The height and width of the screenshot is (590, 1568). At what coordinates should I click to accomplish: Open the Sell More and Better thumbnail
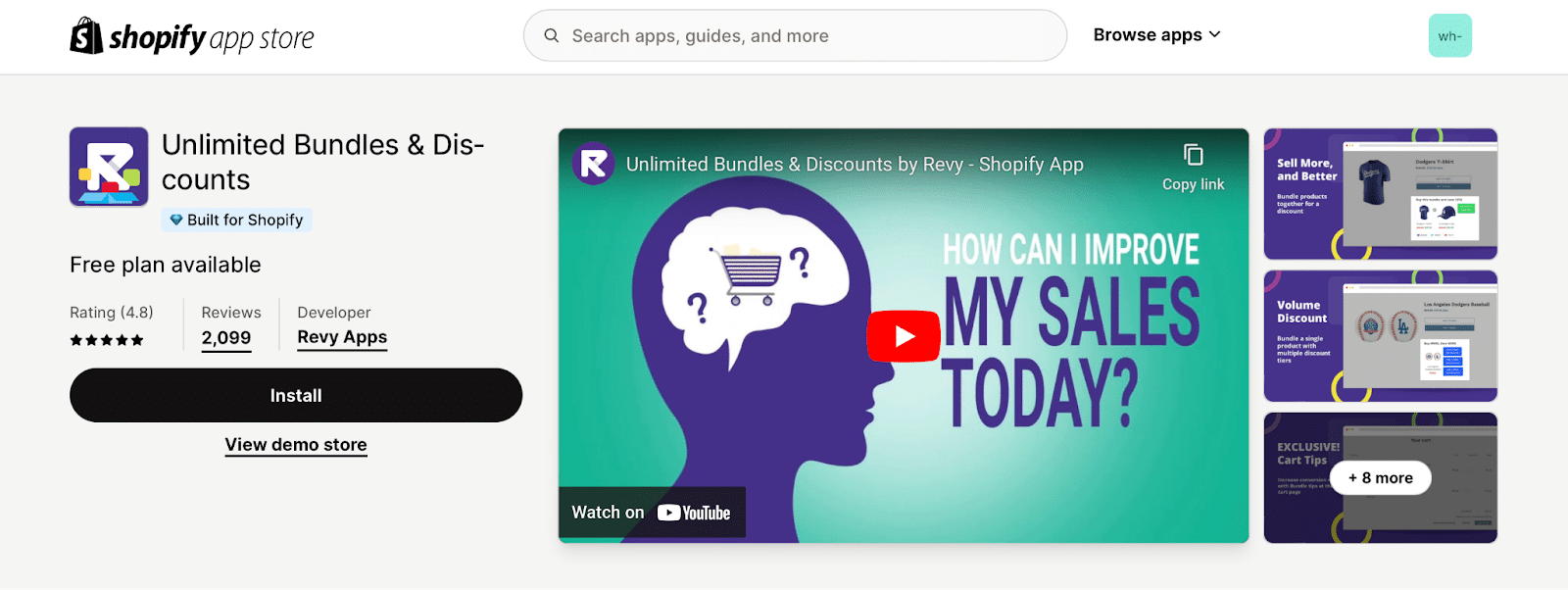coord(1380,194)
